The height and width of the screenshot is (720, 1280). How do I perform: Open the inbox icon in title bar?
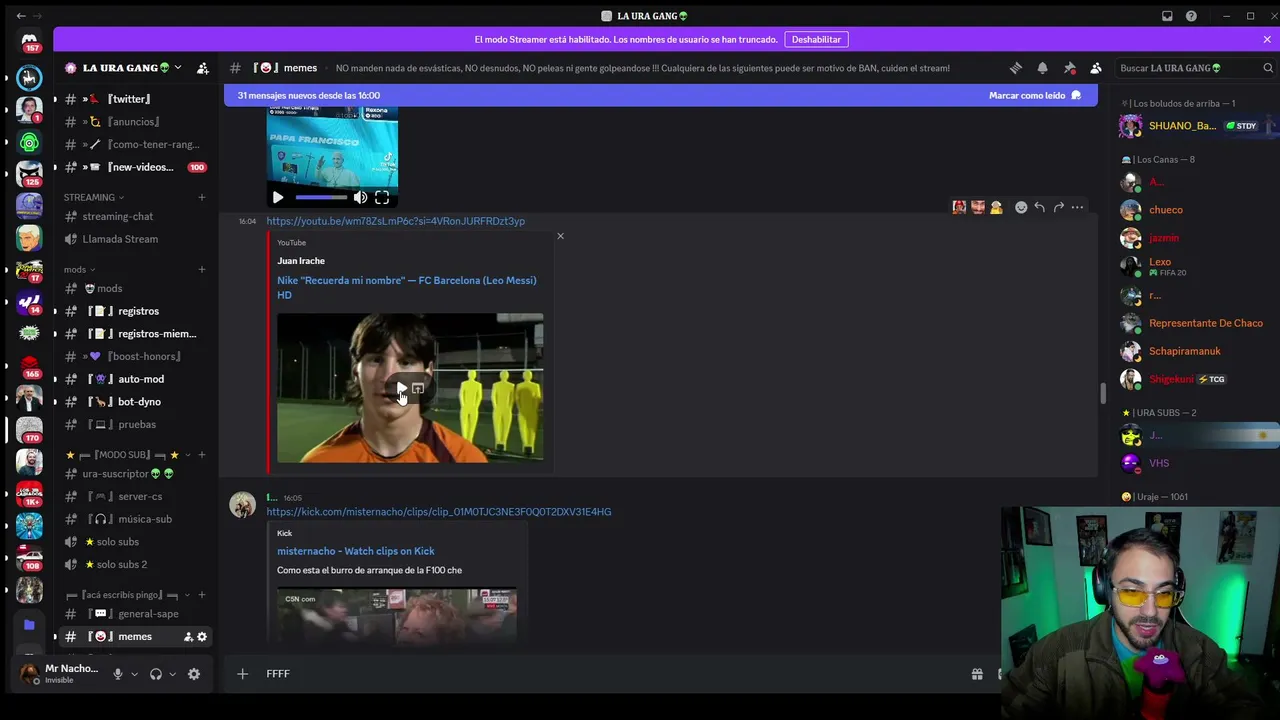[1167, 16]
